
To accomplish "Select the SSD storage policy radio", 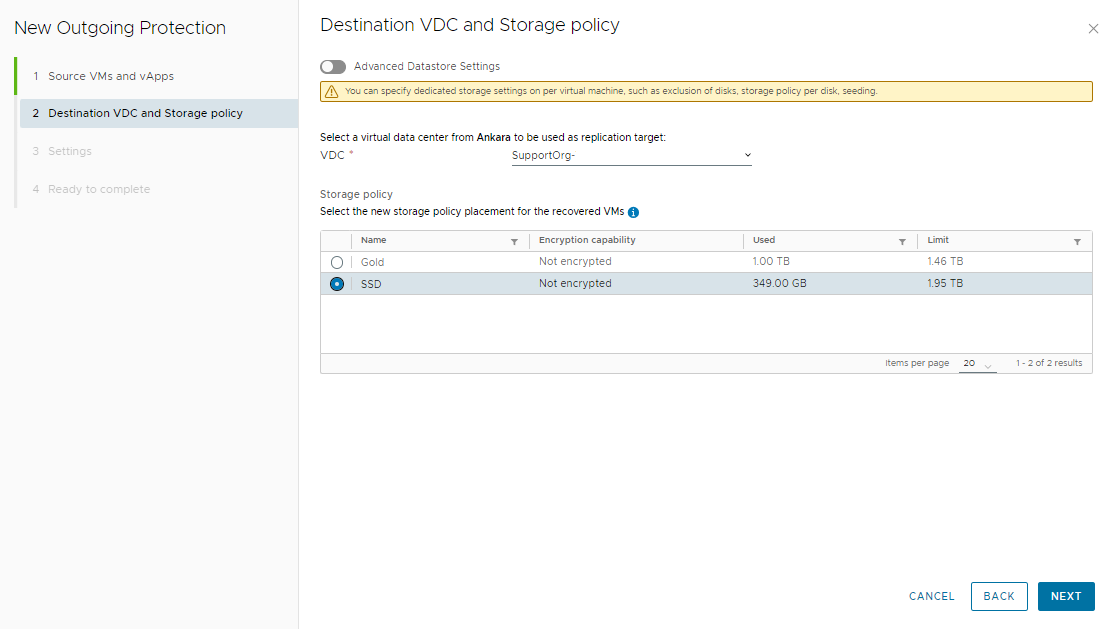I will click(x=337, y=284).
